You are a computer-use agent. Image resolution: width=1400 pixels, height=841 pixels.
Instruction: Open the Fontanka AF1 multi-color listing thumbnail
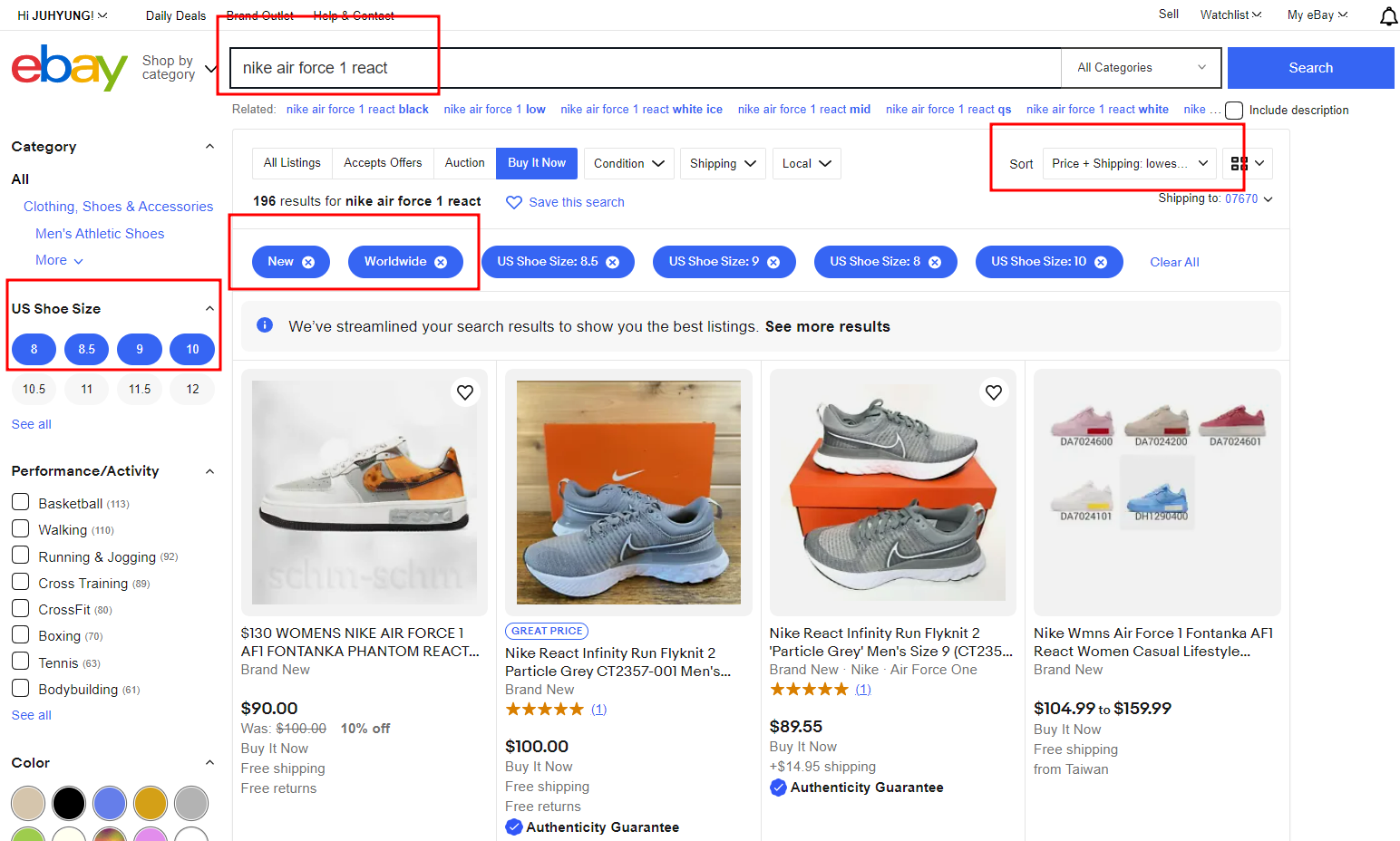[x=1157, y=492]
